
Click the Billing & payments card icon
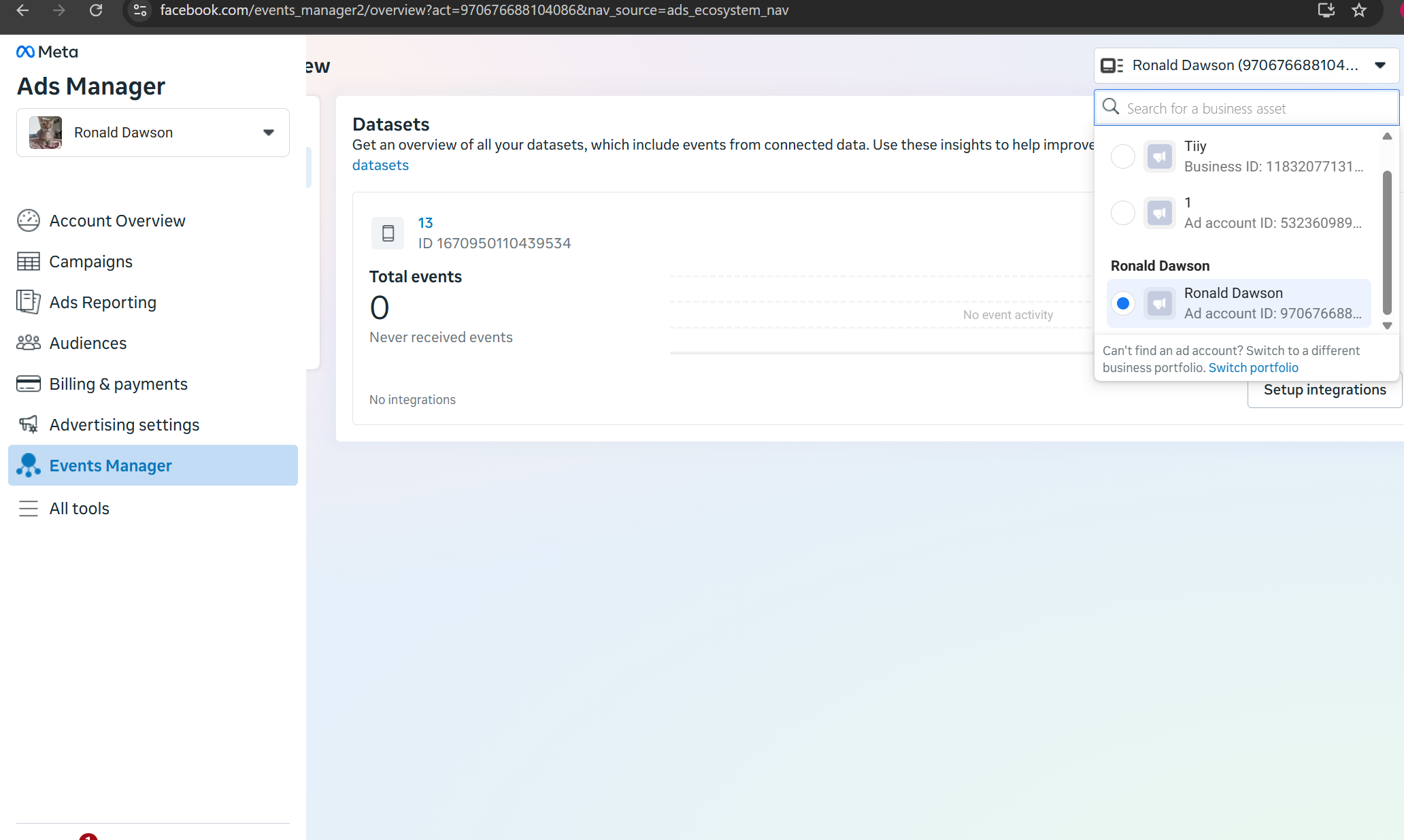(x=29, y=384)
